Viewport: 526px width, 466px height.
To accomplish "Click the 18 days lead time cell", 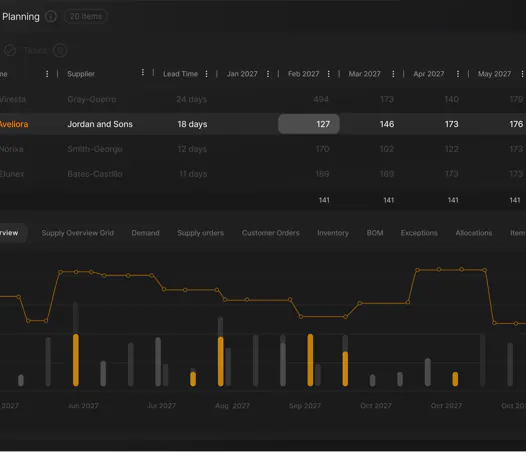I will coord(192,124).
